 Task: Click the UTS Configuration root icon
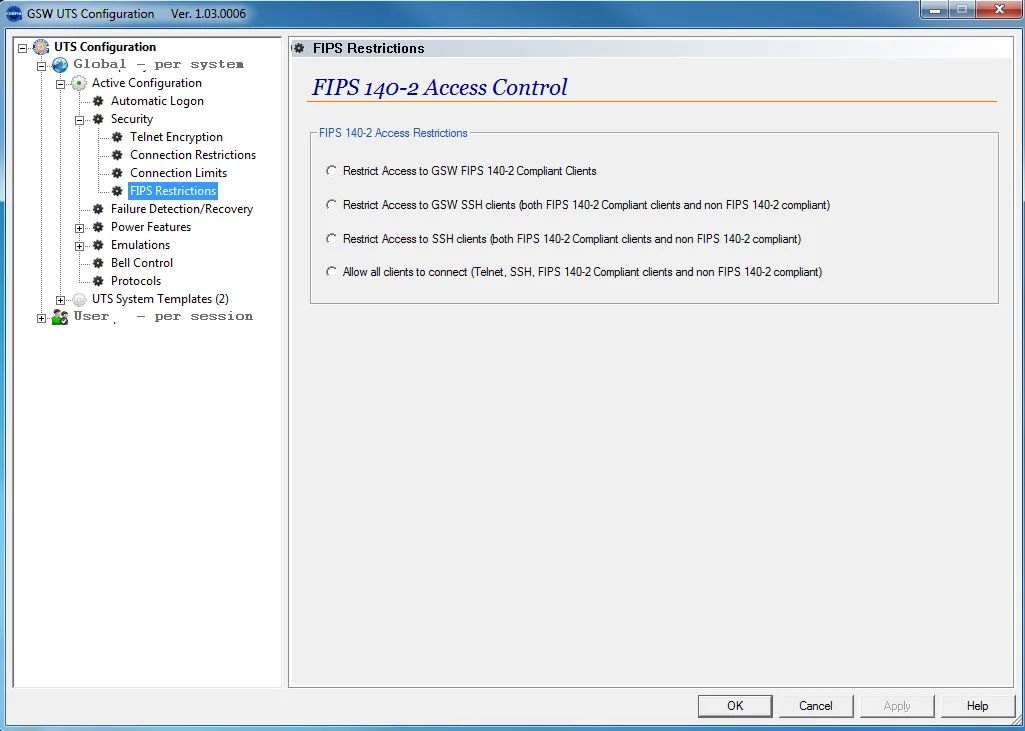(x=41, y=47)
